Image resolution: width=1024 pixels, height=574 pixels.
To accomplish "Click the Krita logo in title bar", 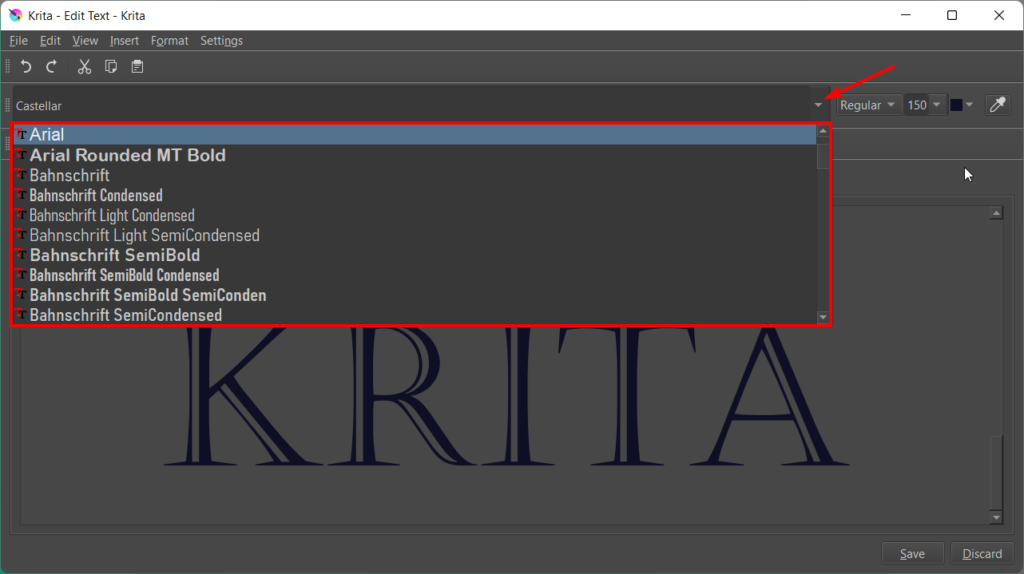I will pyautogui.click(x=15, y=15).
